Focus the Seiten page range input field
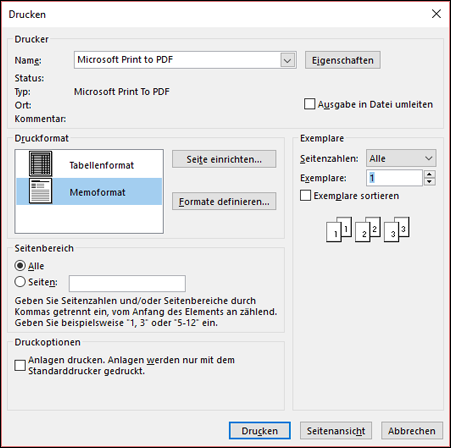Viewport: 451px width, 448px height. coord(127,283)
